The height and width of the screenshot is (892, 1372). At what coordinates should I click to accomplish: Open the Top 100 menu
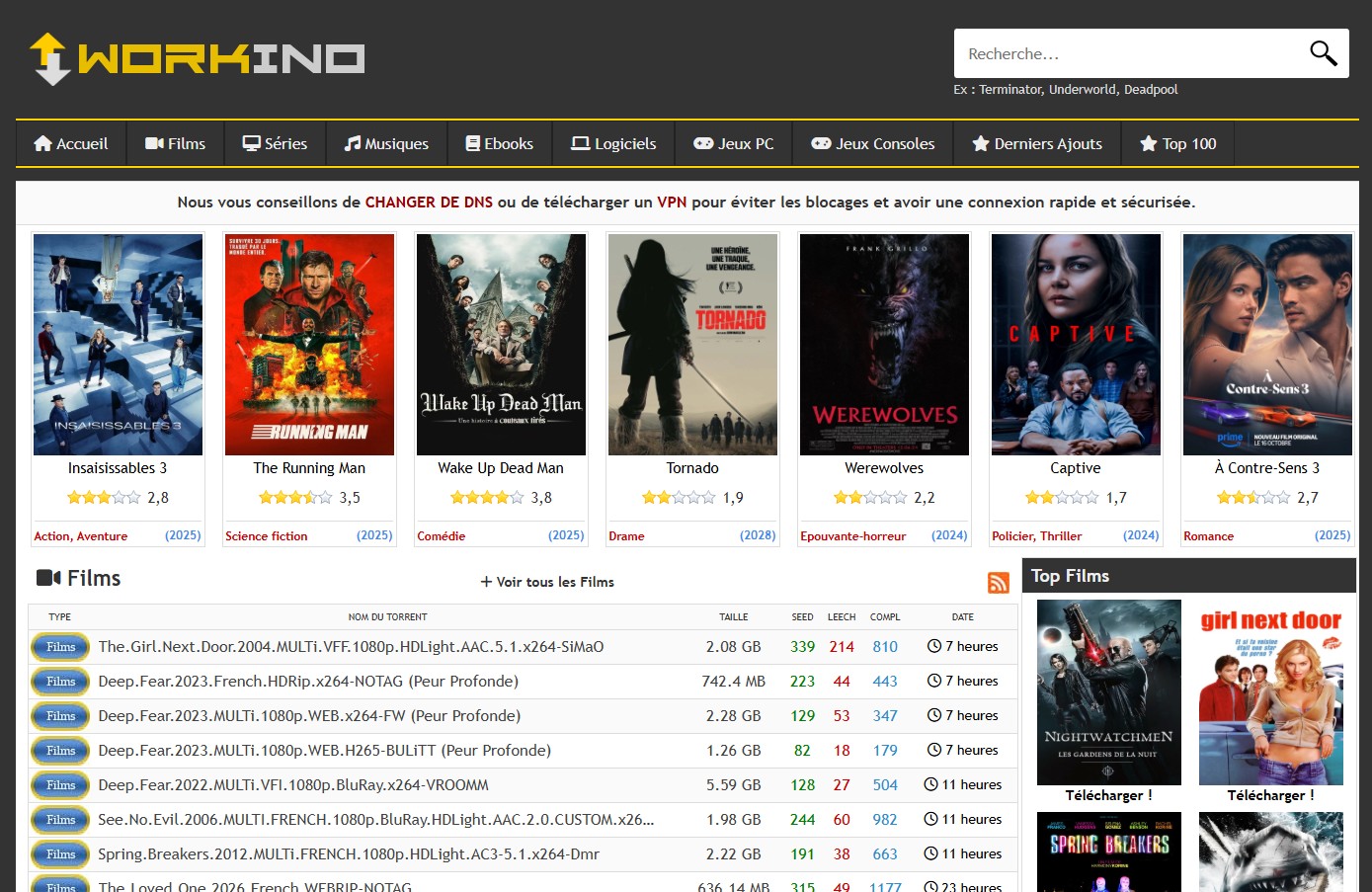1178,143
